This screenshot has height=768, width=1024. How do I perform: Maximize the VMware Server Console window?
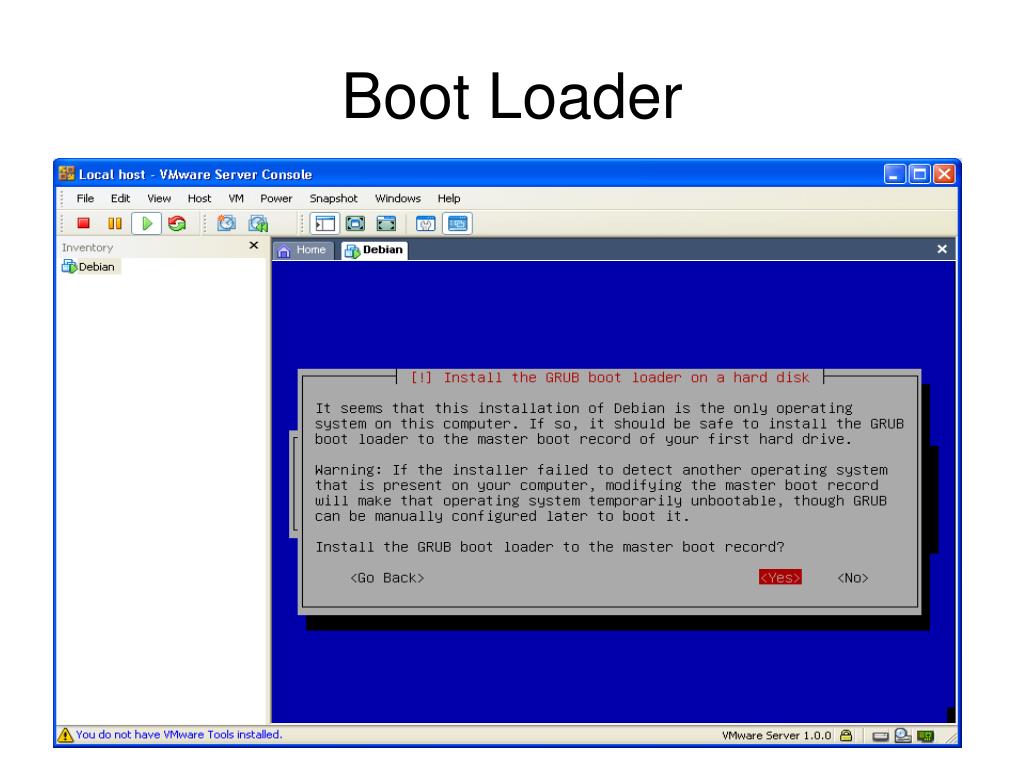click(920, 174)
